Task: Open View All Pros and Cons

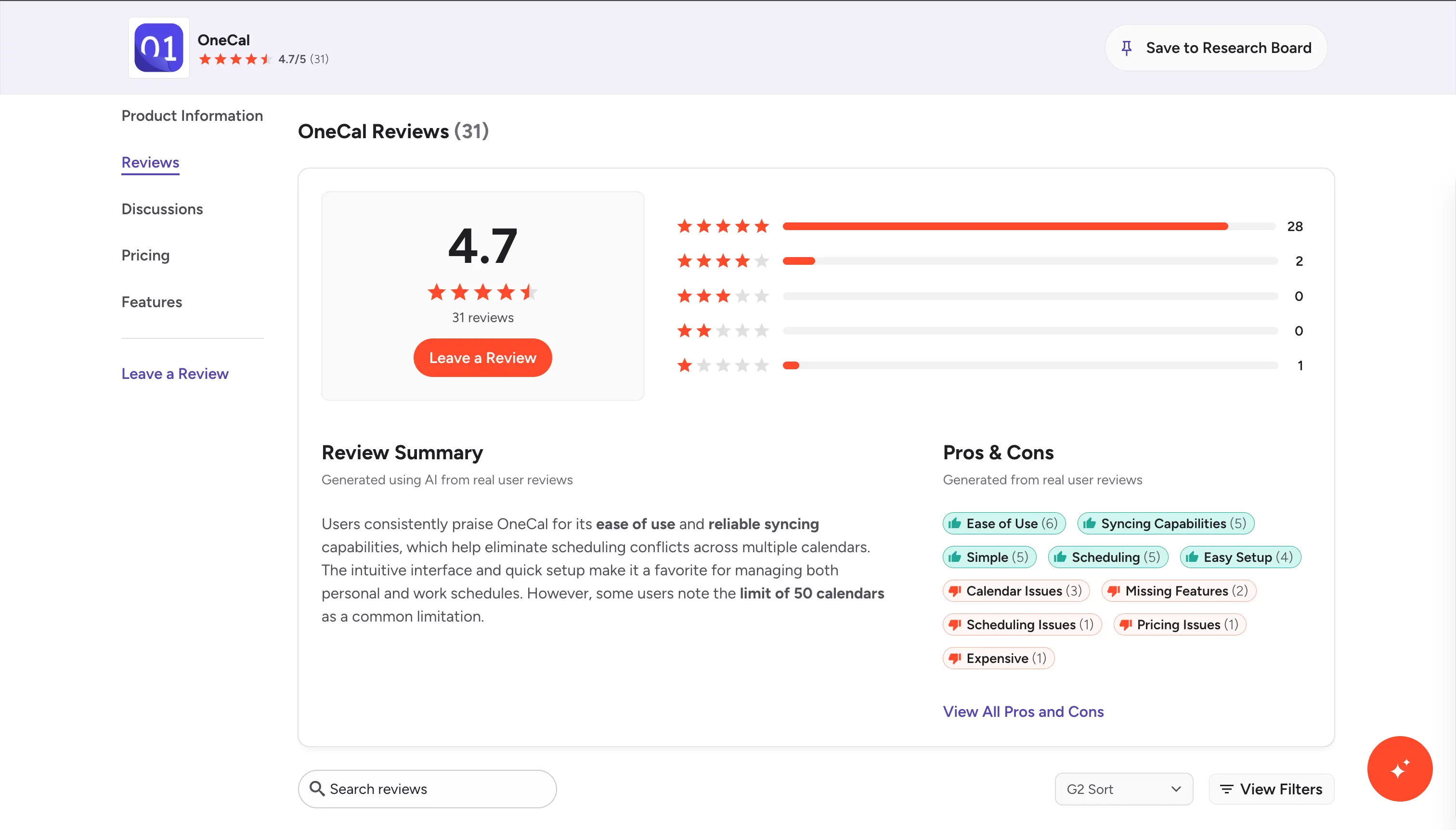Action: [1023, 712]
